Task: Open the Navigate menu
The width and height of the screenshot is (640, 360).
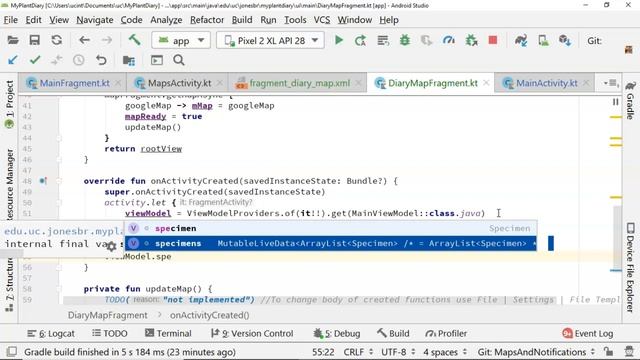Action: coord(95,20)
